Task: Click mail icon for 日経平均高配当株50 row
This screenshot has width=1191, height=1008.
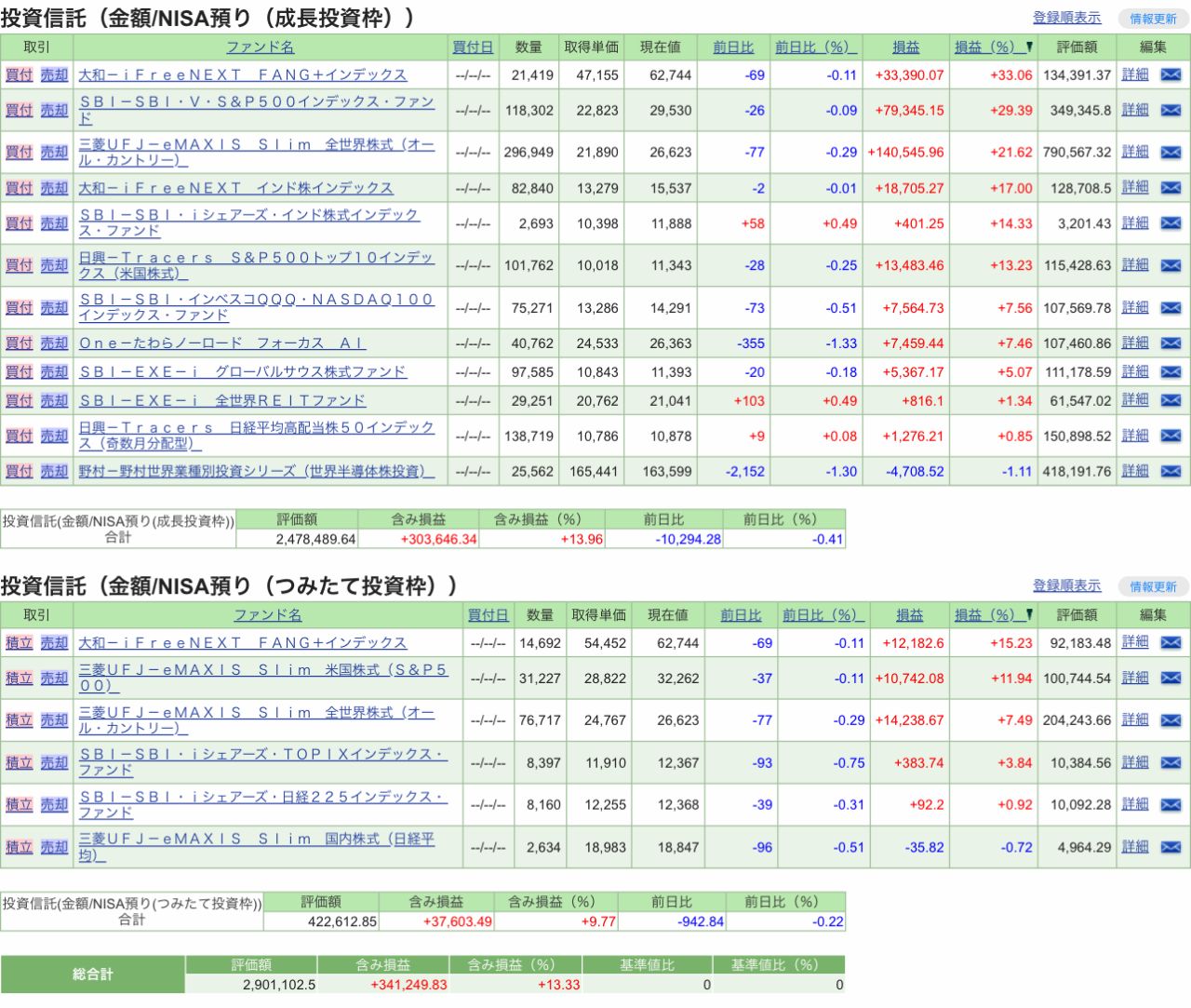Action: pos(1171,435)
